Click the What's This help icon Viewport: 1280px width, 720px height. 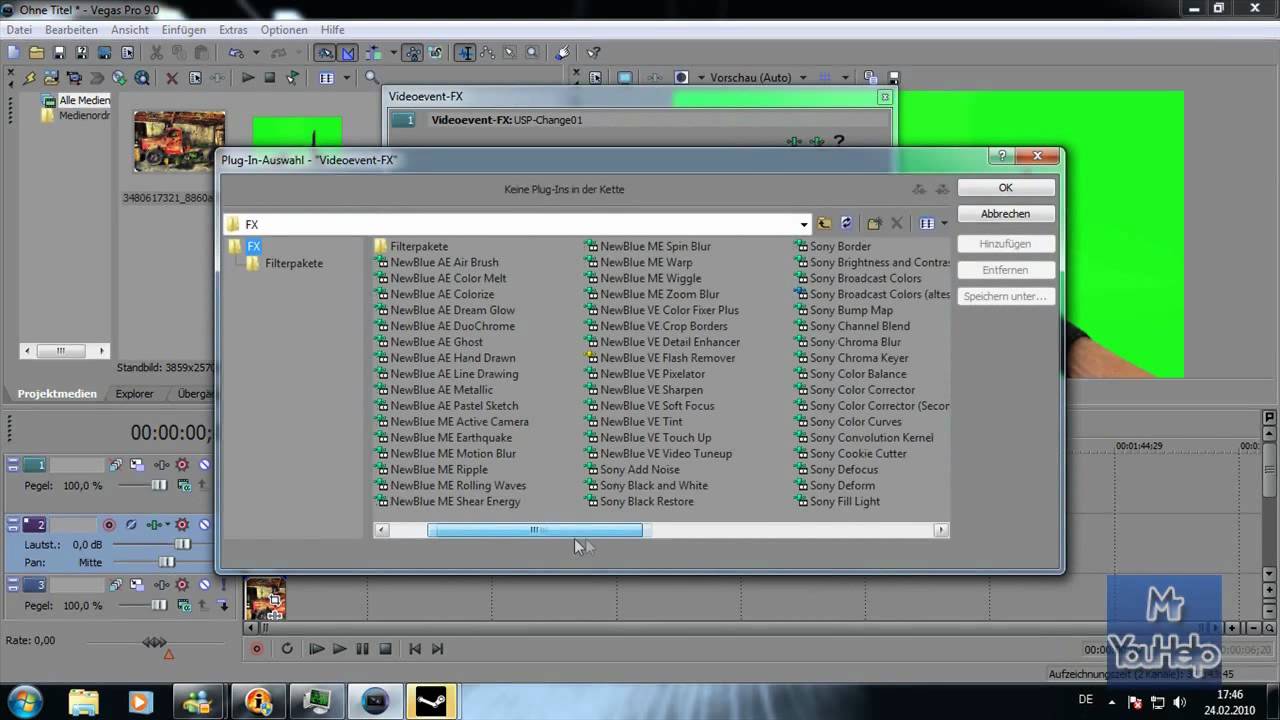[x=593, y=53]
